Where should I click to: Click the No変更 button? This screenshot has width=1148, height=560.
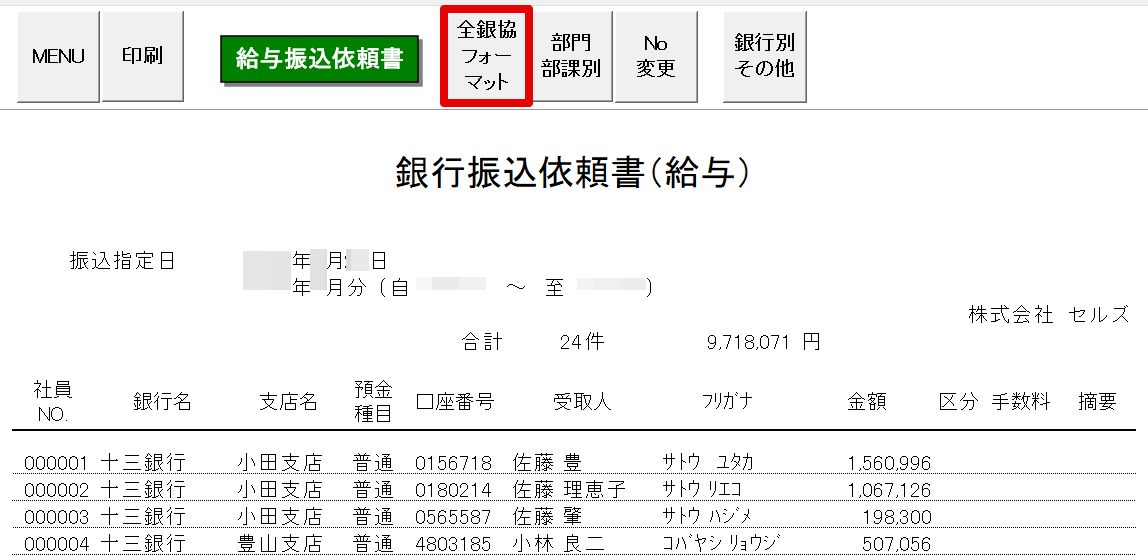[655, 56]
